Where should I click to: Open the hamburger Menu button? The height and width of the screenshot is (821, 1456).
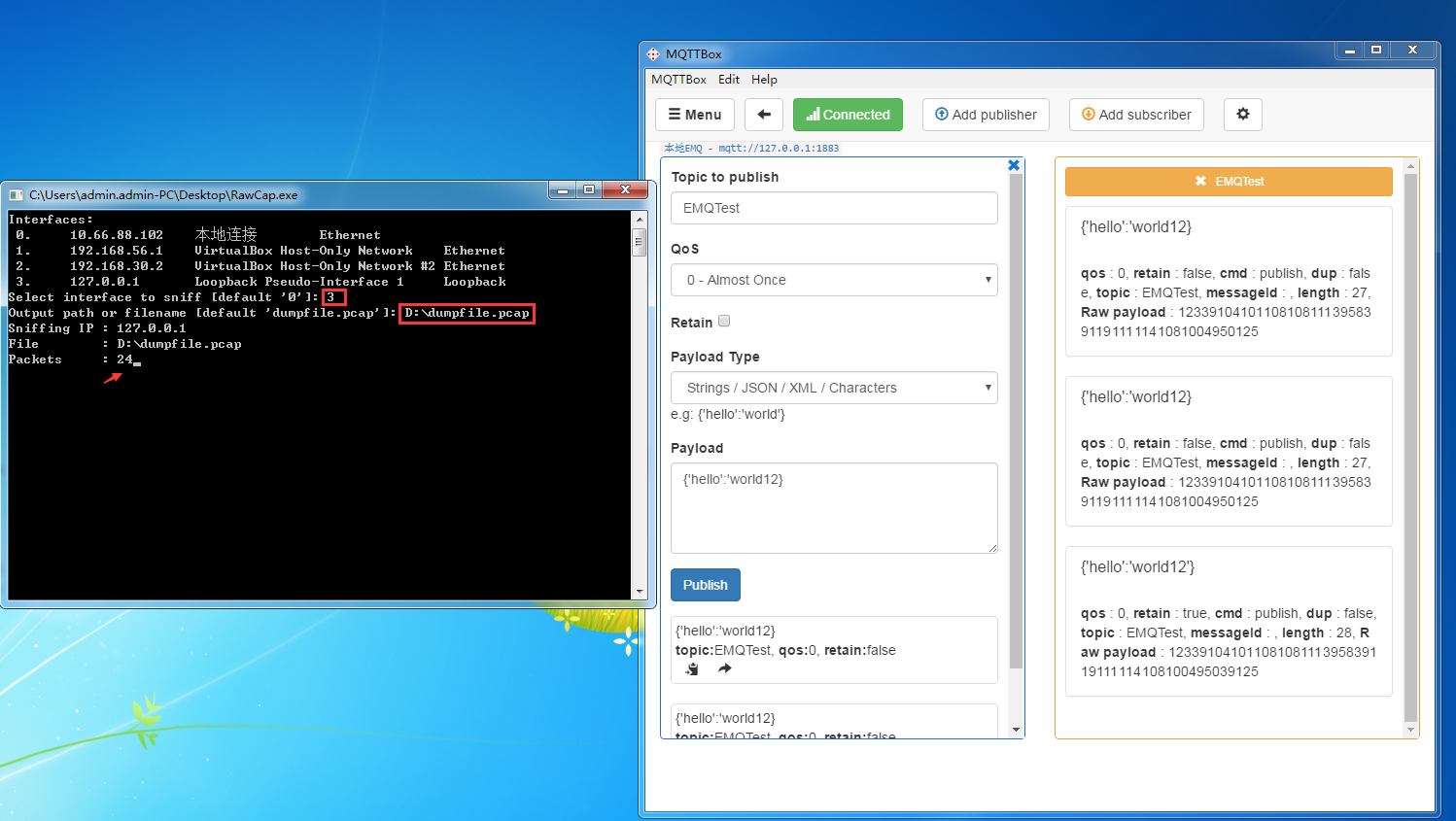[694, 115]
